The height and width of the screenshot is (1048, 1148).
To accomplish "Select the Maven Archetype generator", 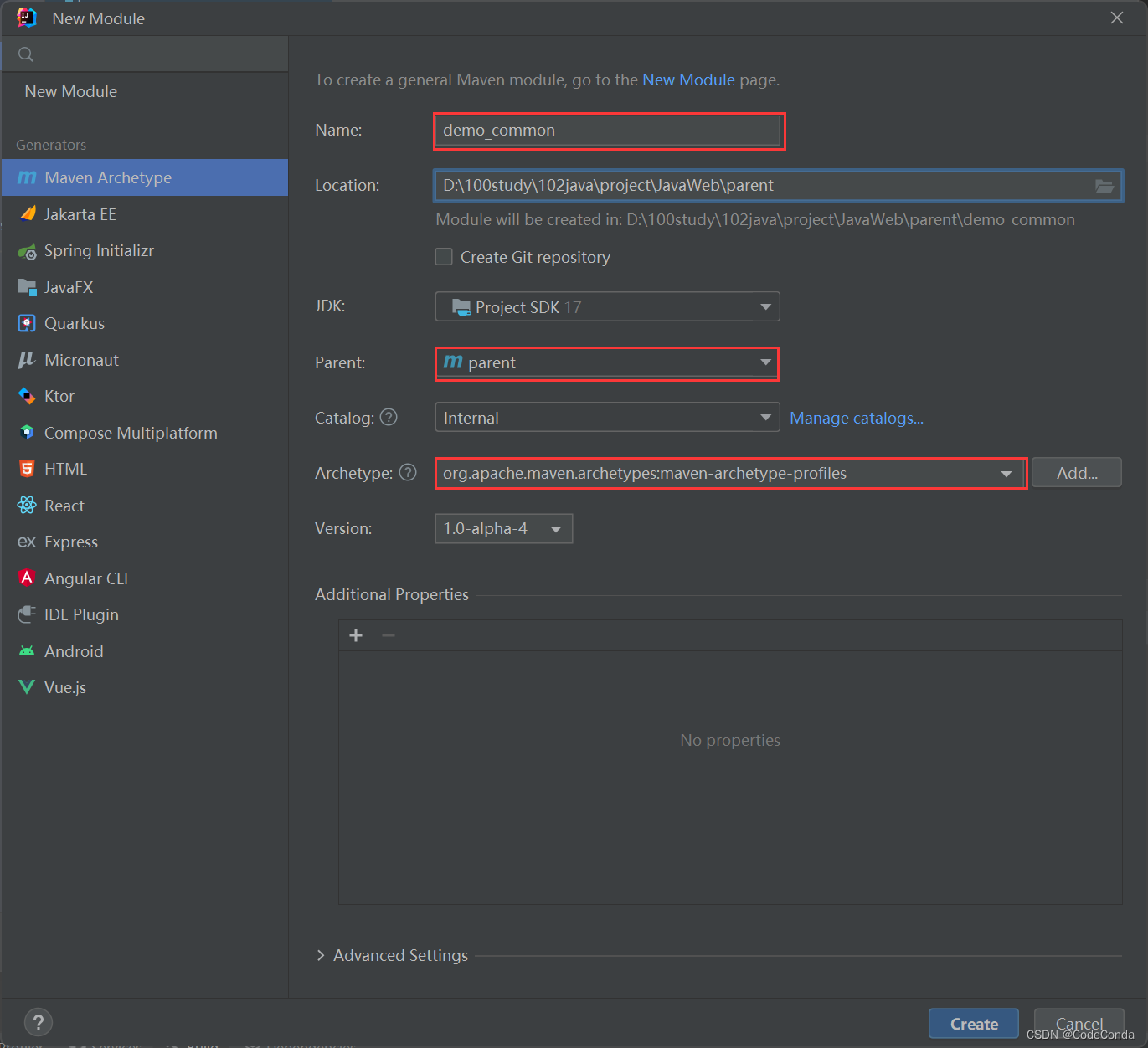I will coord(144,177).
